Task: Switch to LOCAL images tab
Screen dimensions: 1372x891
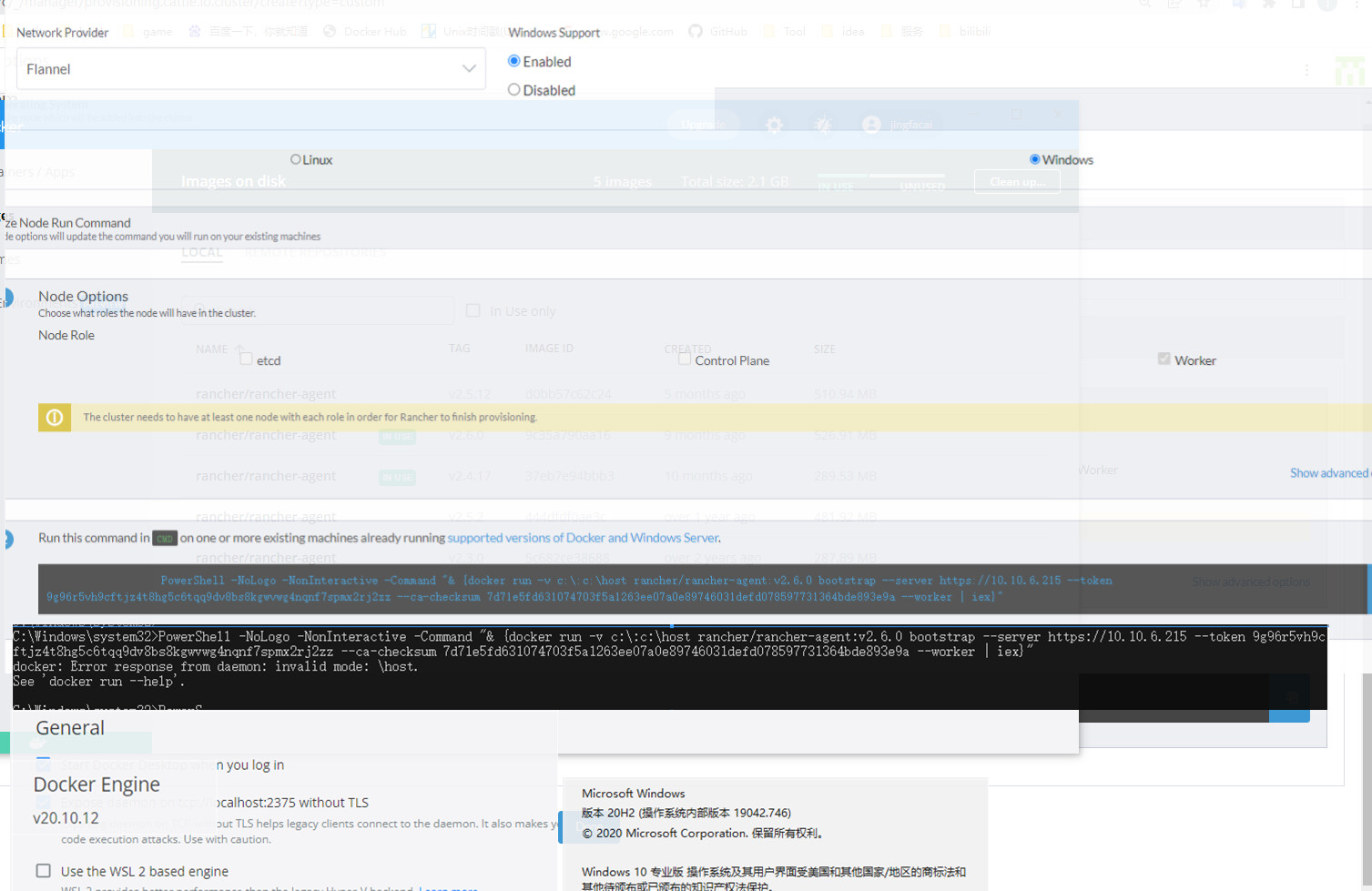Action: [x=201, y=252]
